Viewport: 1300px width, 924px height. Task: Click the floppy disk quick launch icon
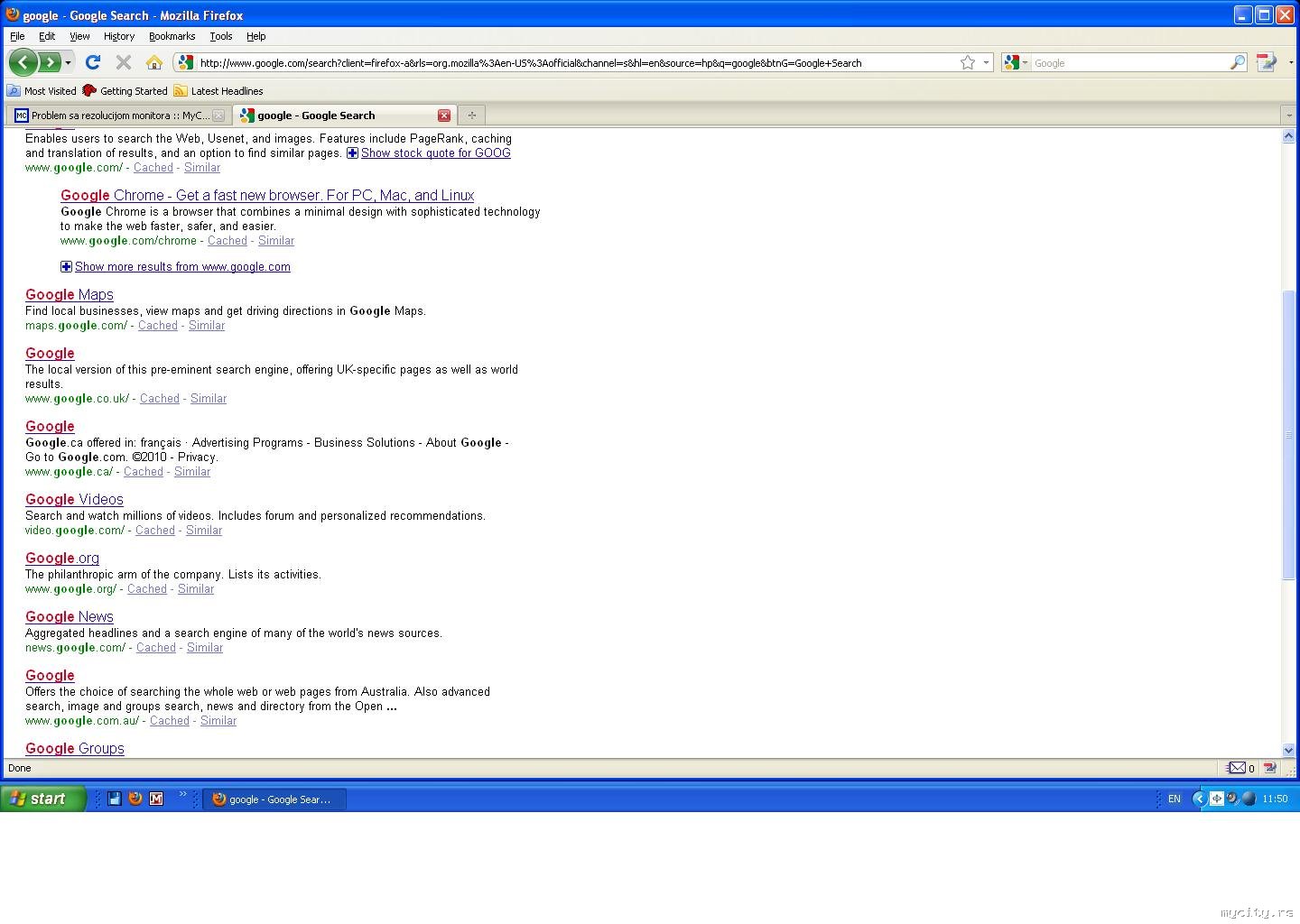115,799
